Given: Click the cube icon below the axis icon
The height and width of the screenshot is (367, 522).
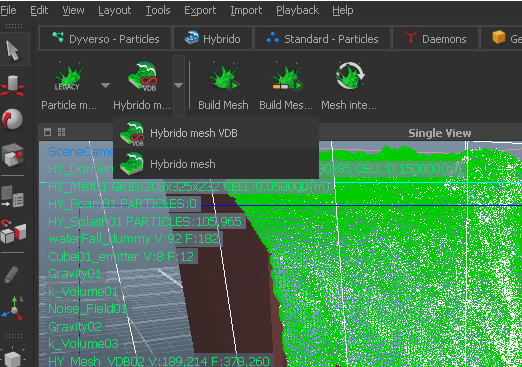Looking at the screenshot, I should click(13, 358).
